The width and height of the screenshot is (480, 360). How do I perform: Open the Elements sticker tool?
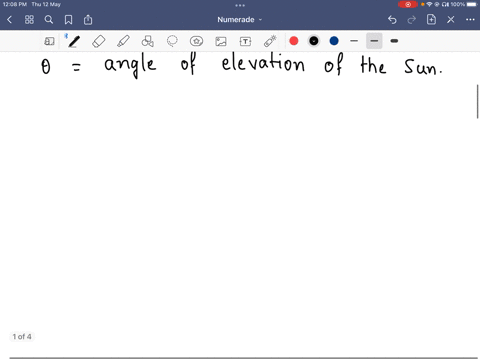pyautogui.click(x=196, y=41)
